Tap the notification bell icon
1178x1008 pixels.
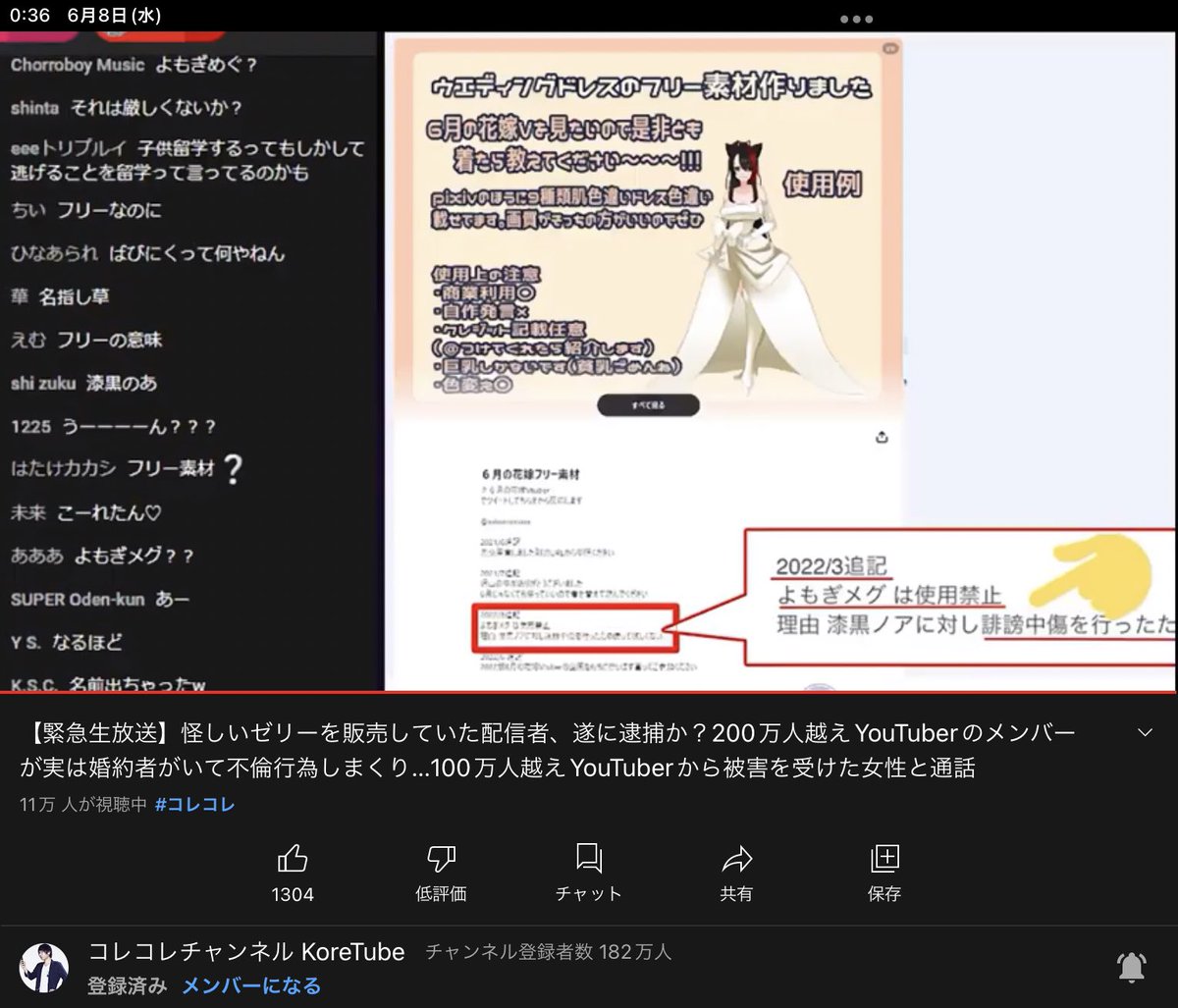pyautogui.click(x=1132, y=968)
